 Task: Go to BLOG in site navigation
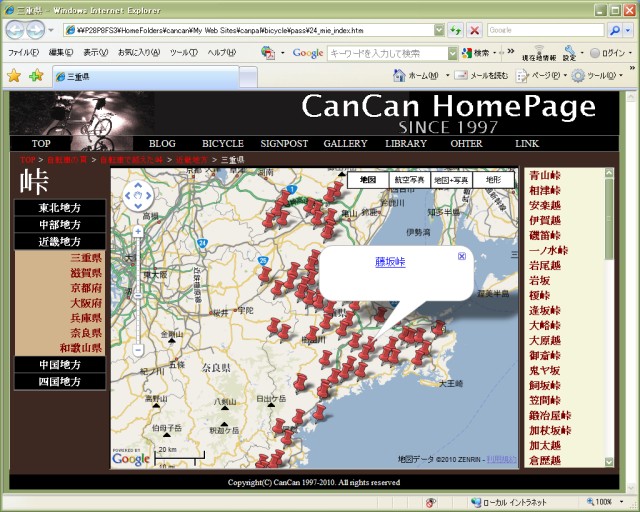[162, 143]
